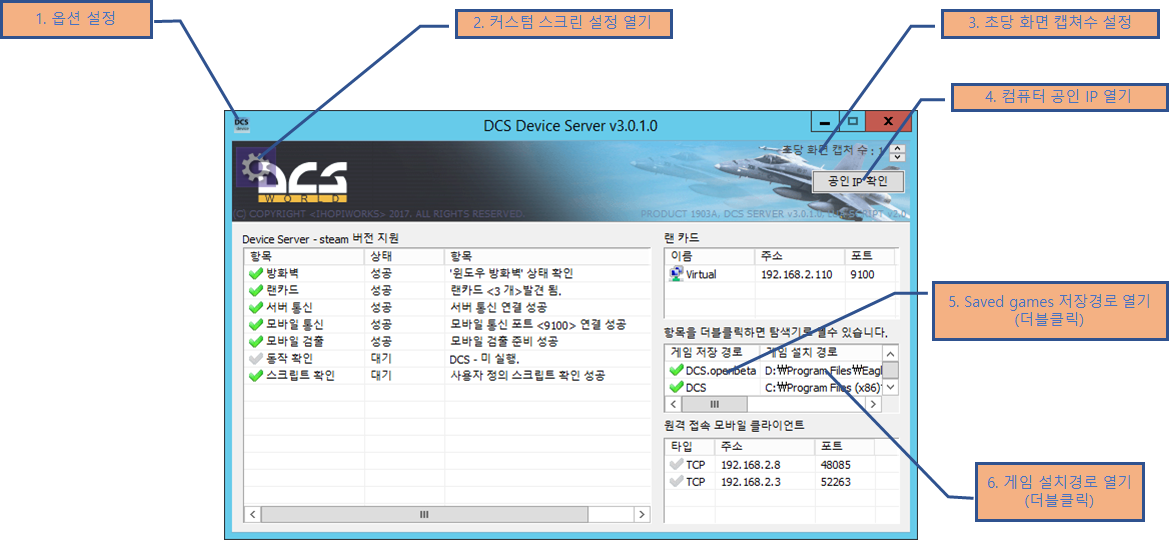Click the 게임 저장 경로 column header
The height and width of the screenshot is (540, 1169).
(712, 352)
